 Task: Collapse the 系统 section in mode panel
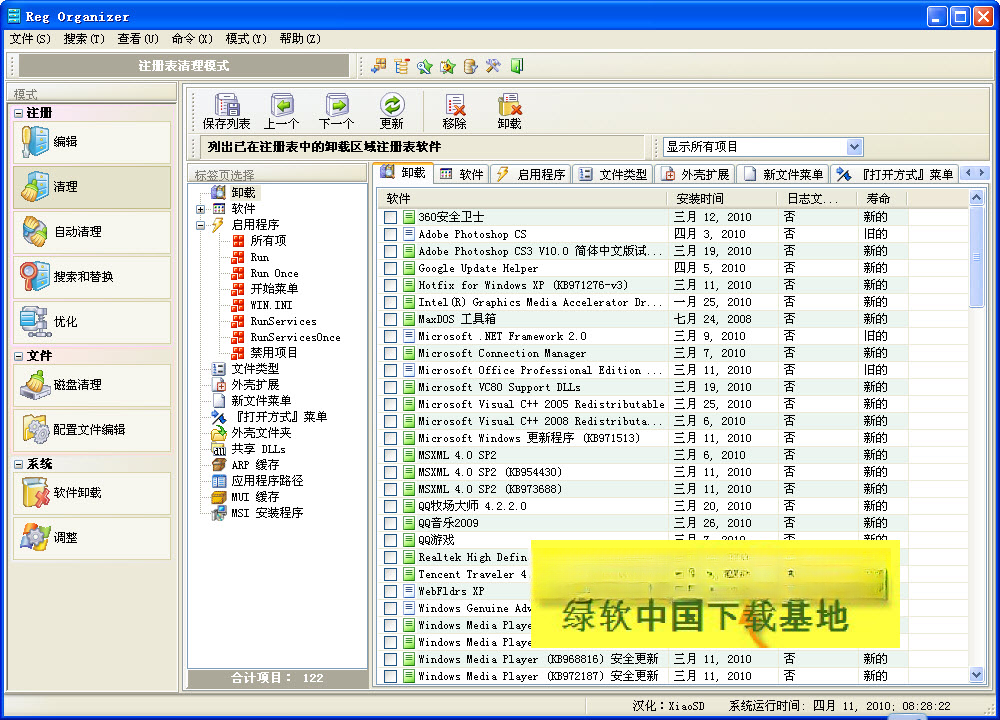tap(18, 464)
